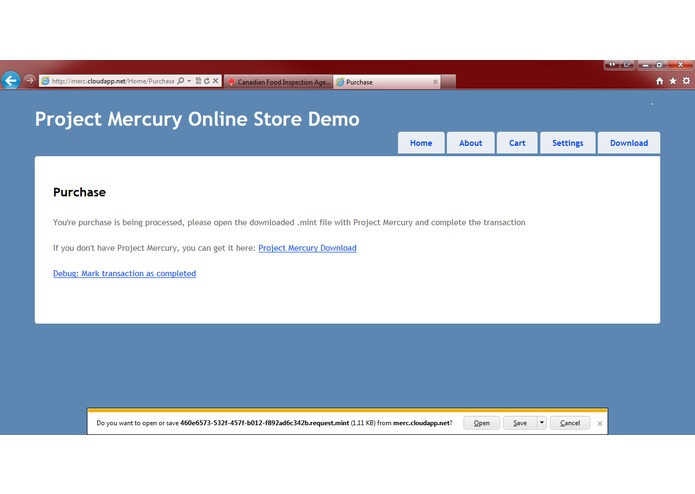Open the store Settings page

pyautogui.click(x=567, y=143)
